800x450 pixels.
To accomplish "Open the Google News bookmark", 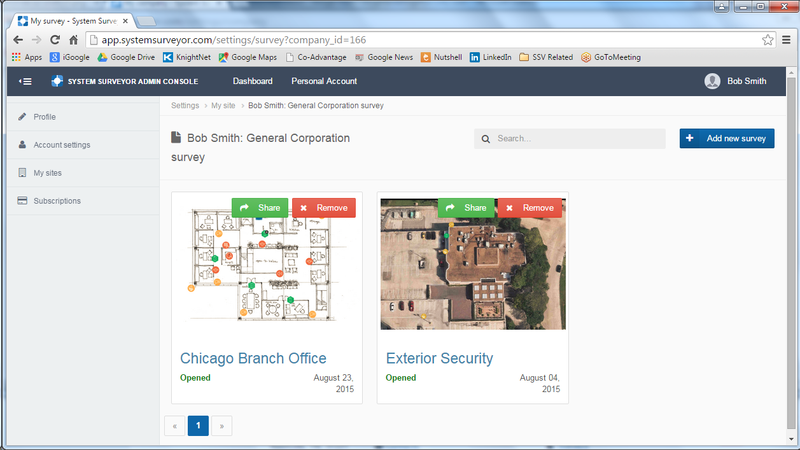I will (384, 57).
